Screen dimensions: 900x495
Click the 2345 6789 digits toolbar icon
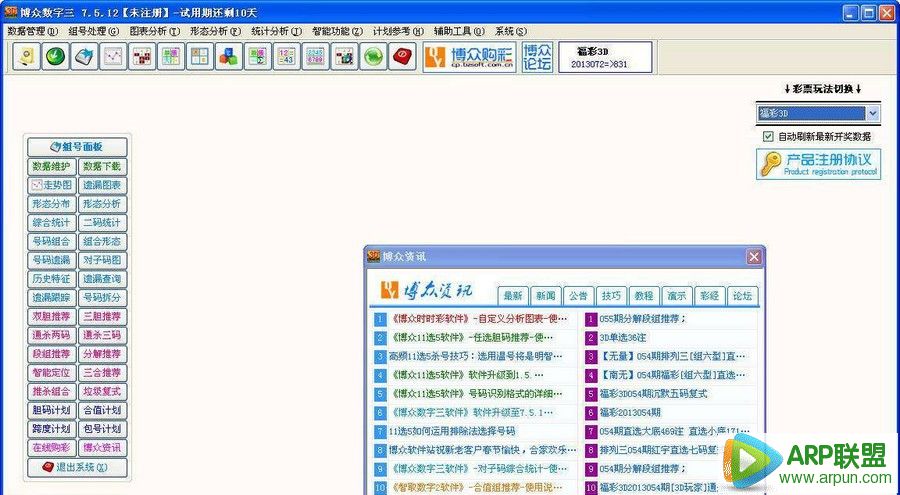click(316, 57)
